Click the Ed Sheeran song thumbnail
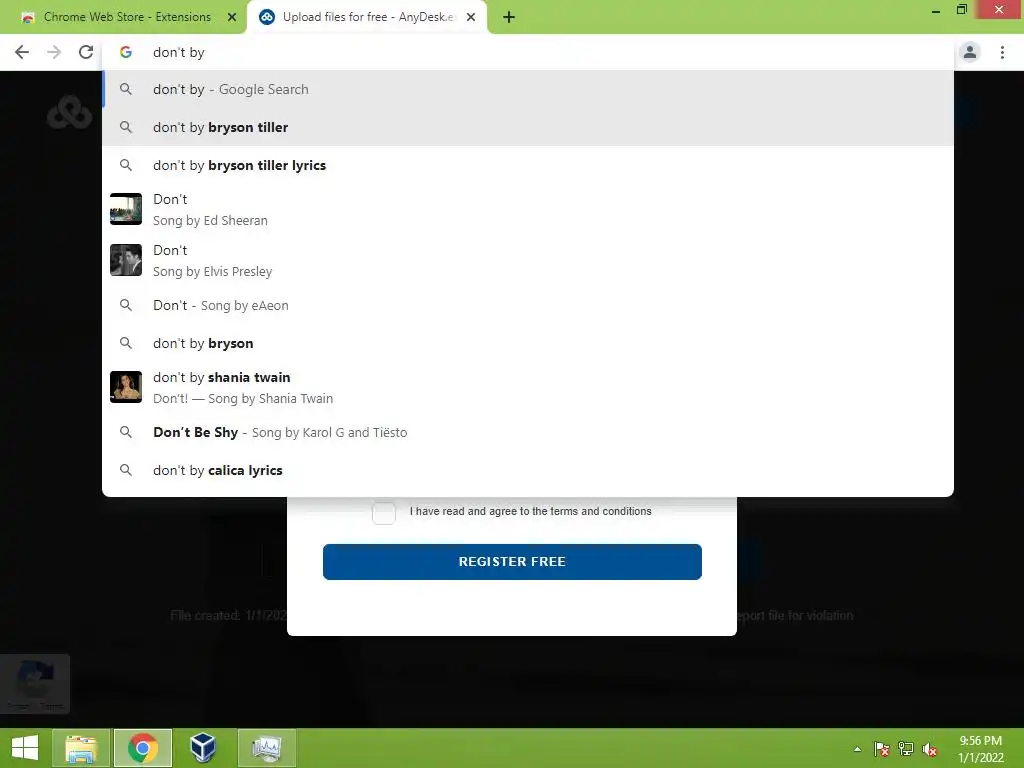This screenshot has width=1024, height=768. pos(126,209)
